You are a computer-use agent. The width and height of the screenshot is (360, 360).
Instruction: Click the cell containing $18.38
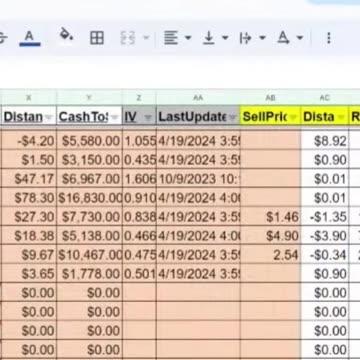coord(29,236)
